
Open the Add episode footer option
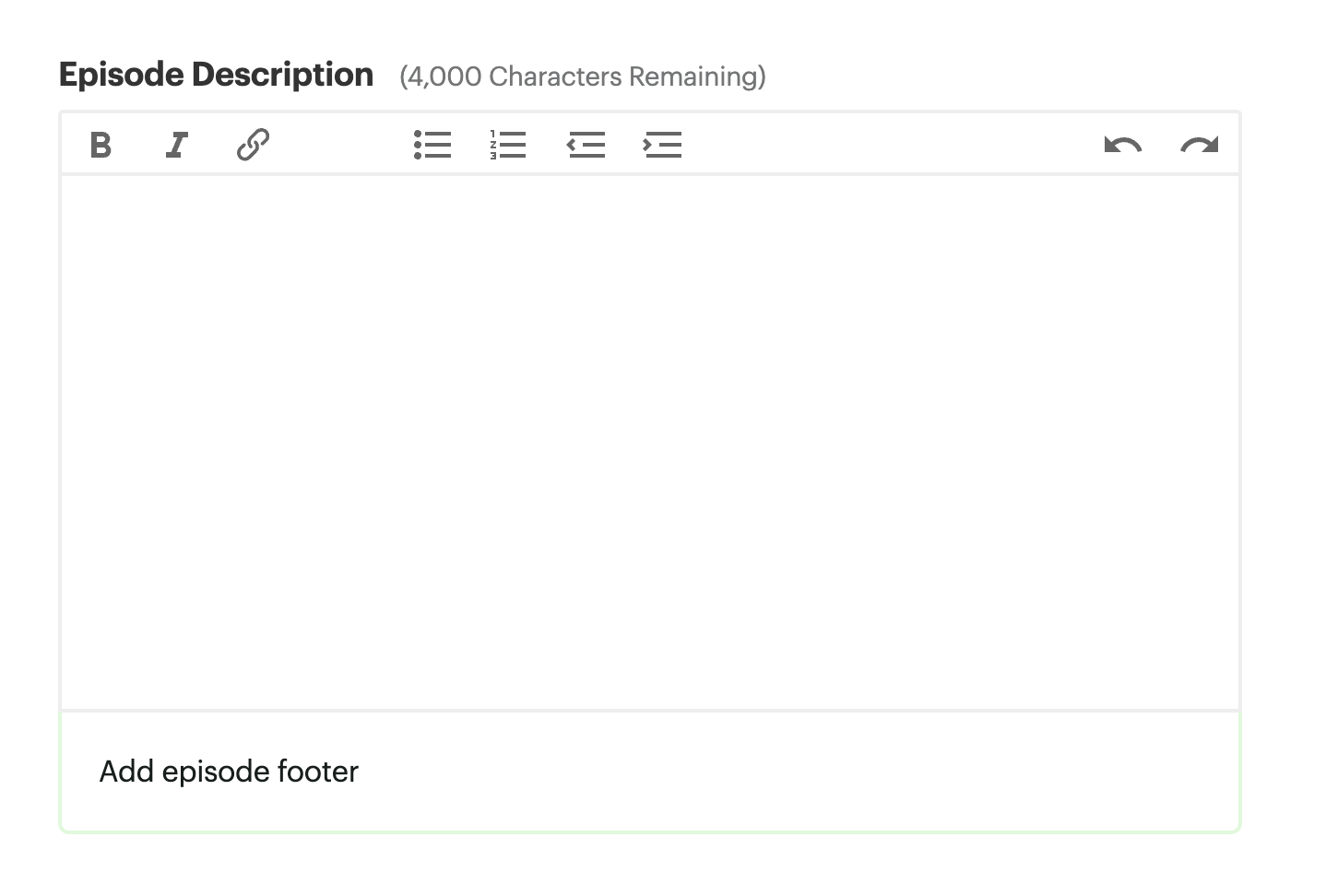(229, 772)
